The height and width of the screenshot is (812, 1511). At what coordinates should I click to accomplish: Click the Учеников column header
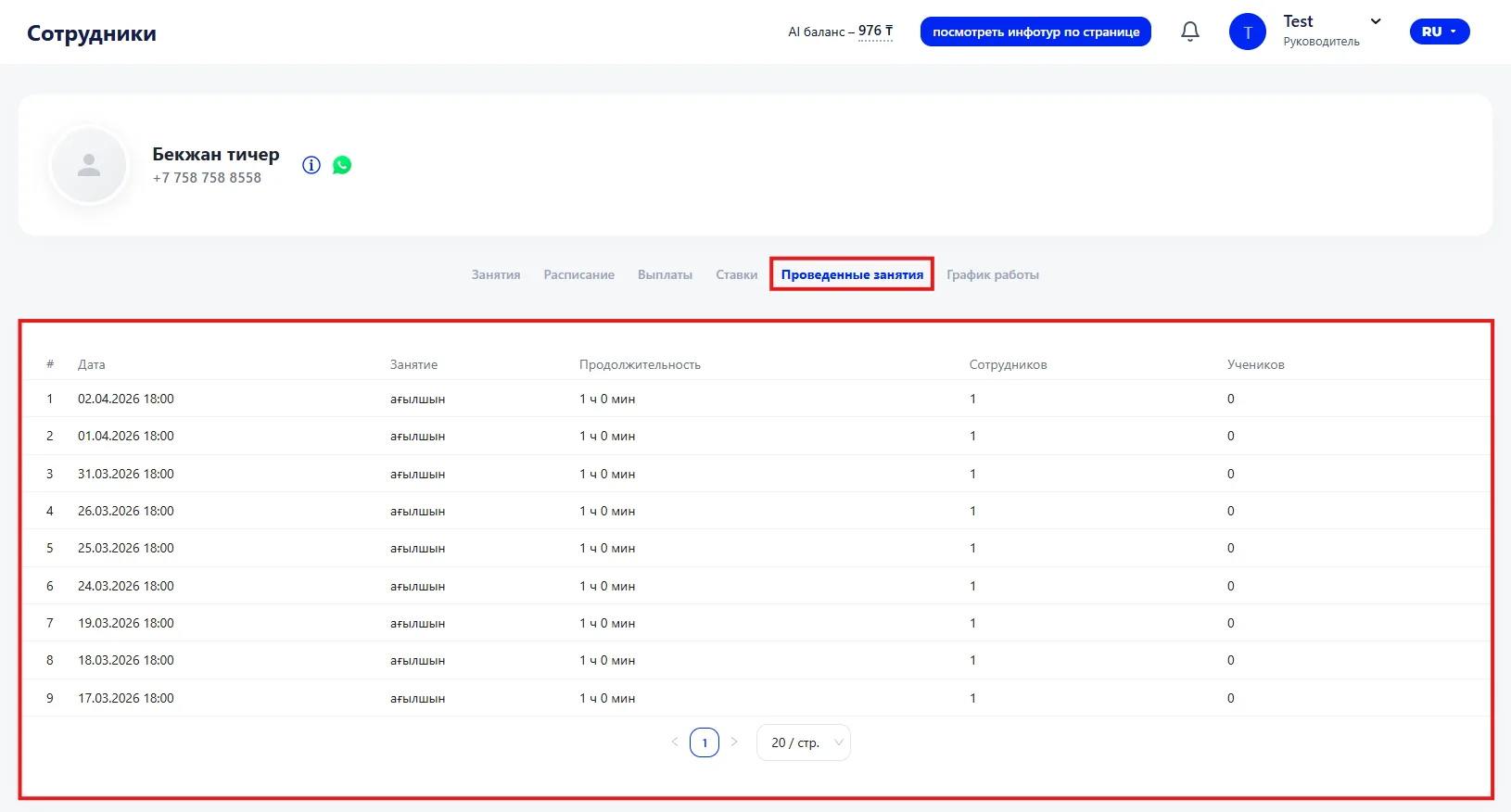click(x=1256, y=364)
